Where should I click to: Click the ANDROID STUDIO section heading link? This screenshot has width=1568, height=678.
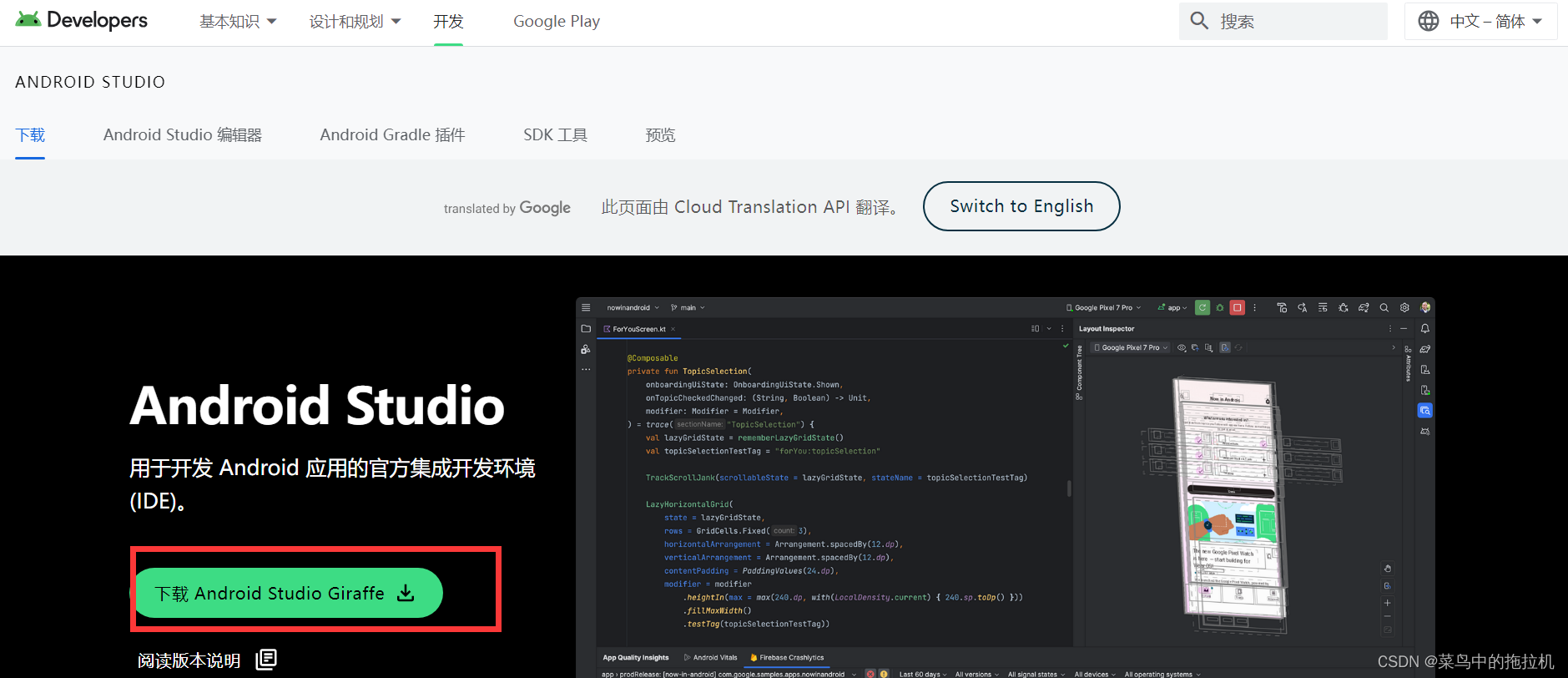pyautogui.click(x=90, y=82)
